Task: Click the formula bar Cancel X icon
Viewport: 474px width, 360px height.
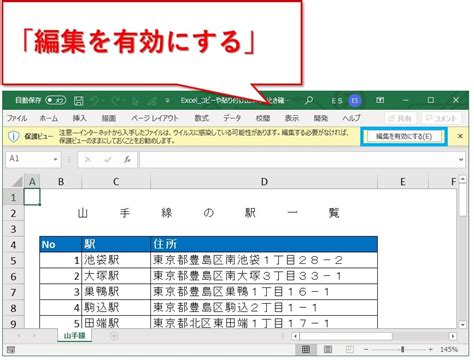Action: pos(88,160)
